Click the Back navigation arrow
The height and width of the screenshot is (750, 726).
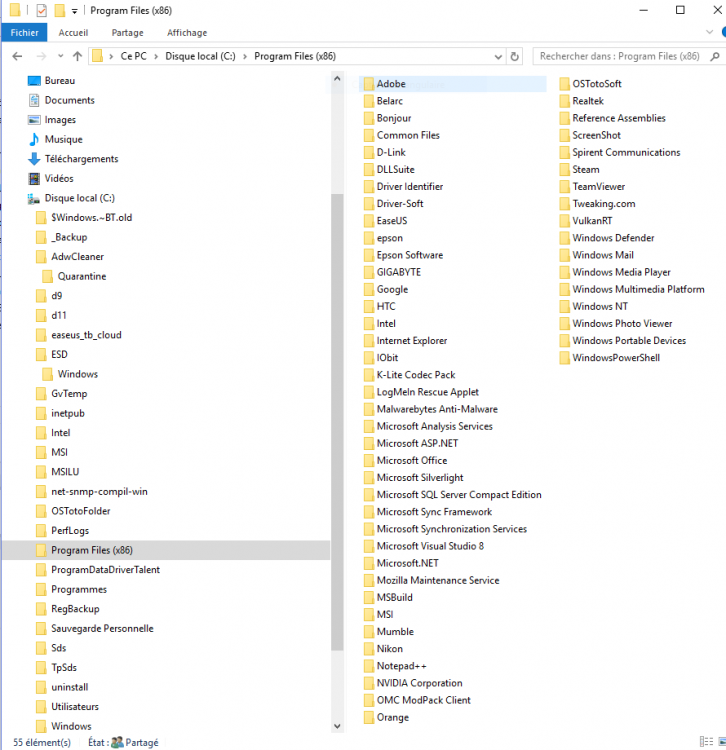(x=17, y=56)
